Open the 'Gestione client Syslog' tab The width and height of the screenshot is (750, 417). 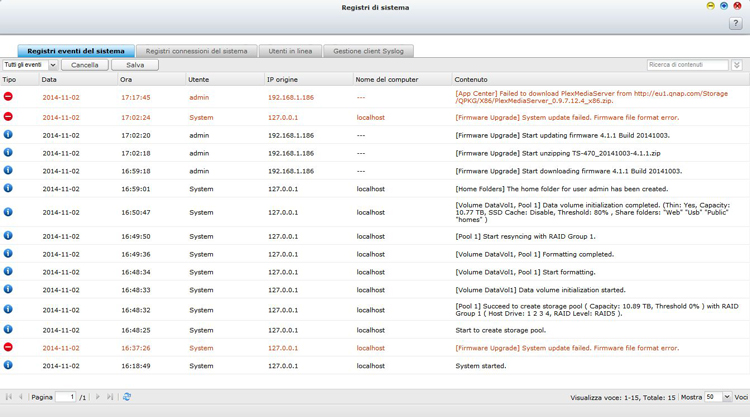pos(368,51)
